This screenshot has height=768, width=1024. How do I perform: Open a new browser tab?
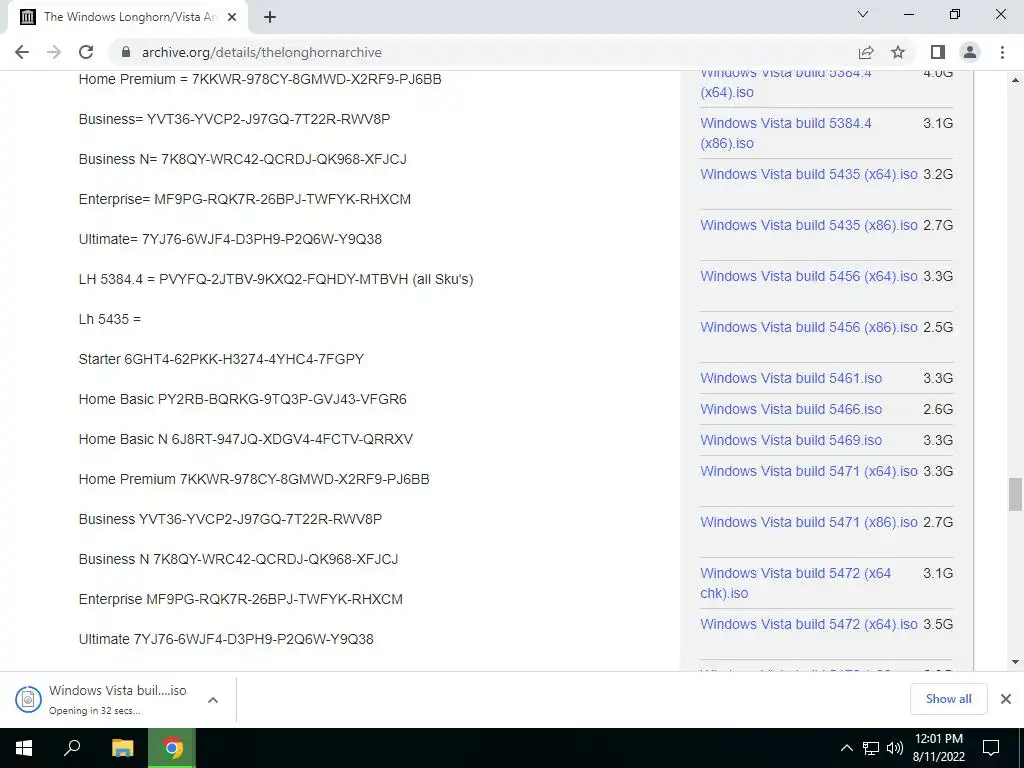270,17
